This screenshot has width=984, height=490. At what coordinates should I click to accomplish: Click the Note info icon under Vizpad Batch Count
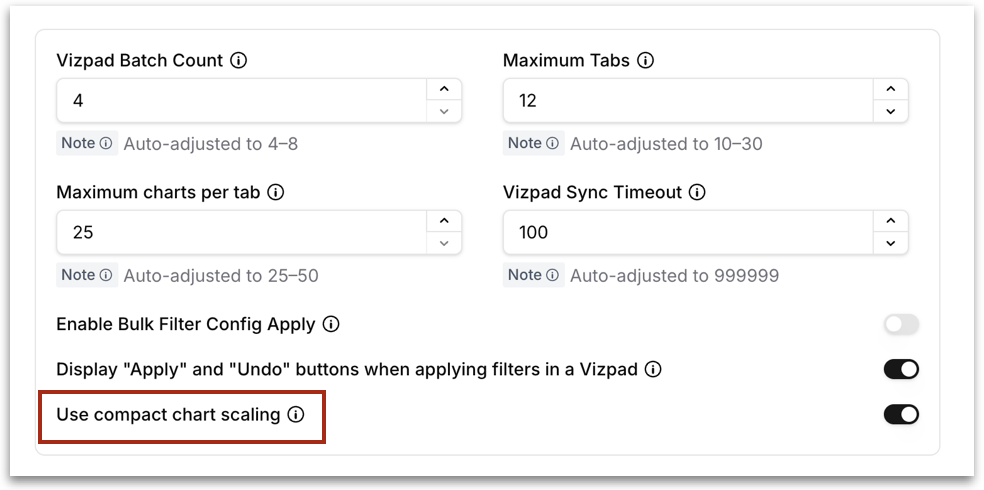click(106, 144)
